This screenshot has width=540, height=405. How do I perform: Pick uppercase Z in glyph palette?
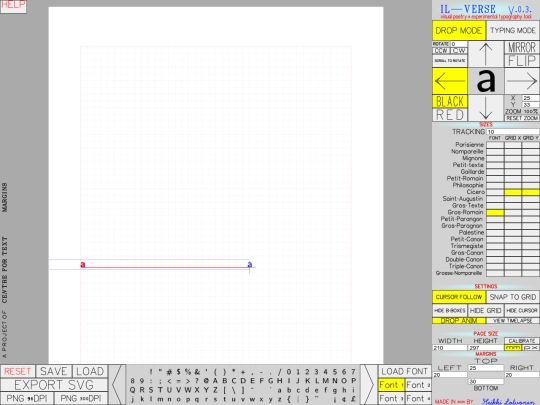tap(216, 390)
